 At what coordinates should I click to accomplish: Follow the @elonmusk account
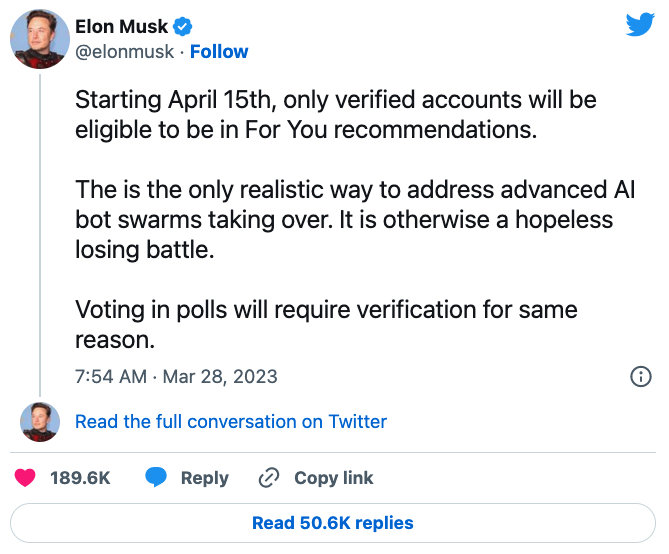(x=219, y=52)
